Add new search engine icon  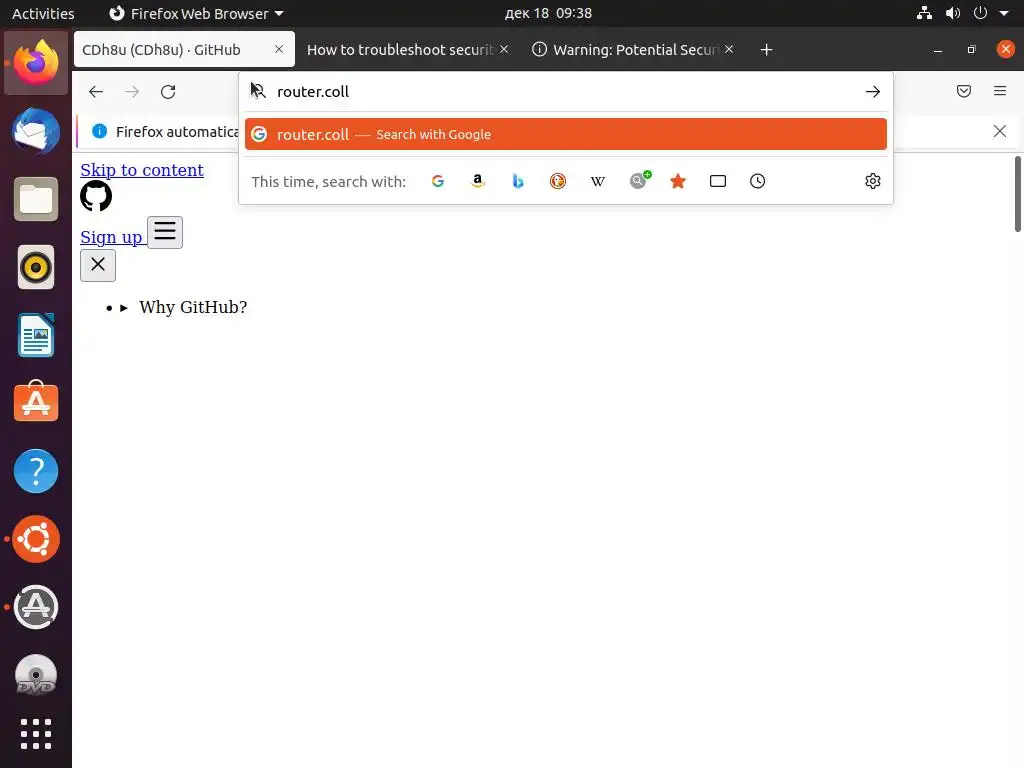click(x=639, y=180)
